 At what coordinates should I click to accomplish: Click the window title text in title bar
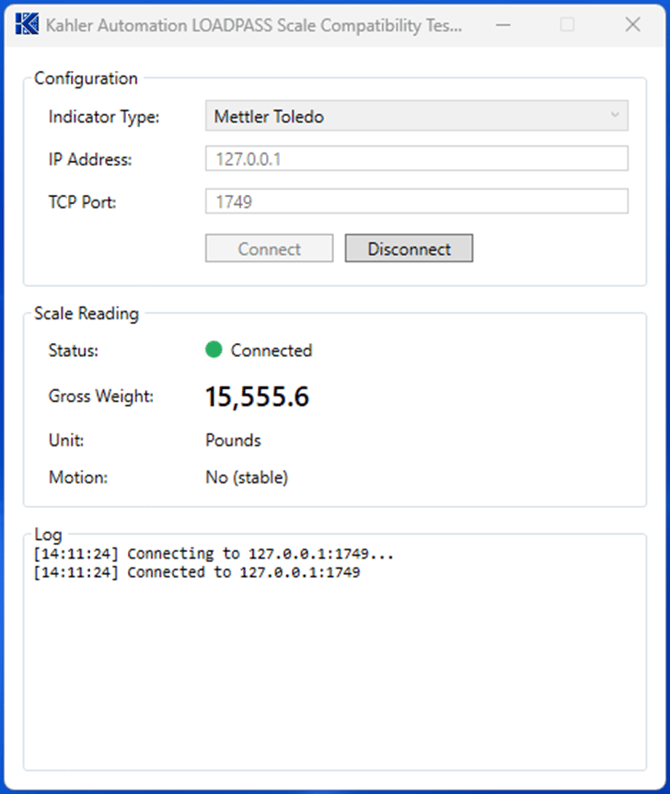pos(254,25)
